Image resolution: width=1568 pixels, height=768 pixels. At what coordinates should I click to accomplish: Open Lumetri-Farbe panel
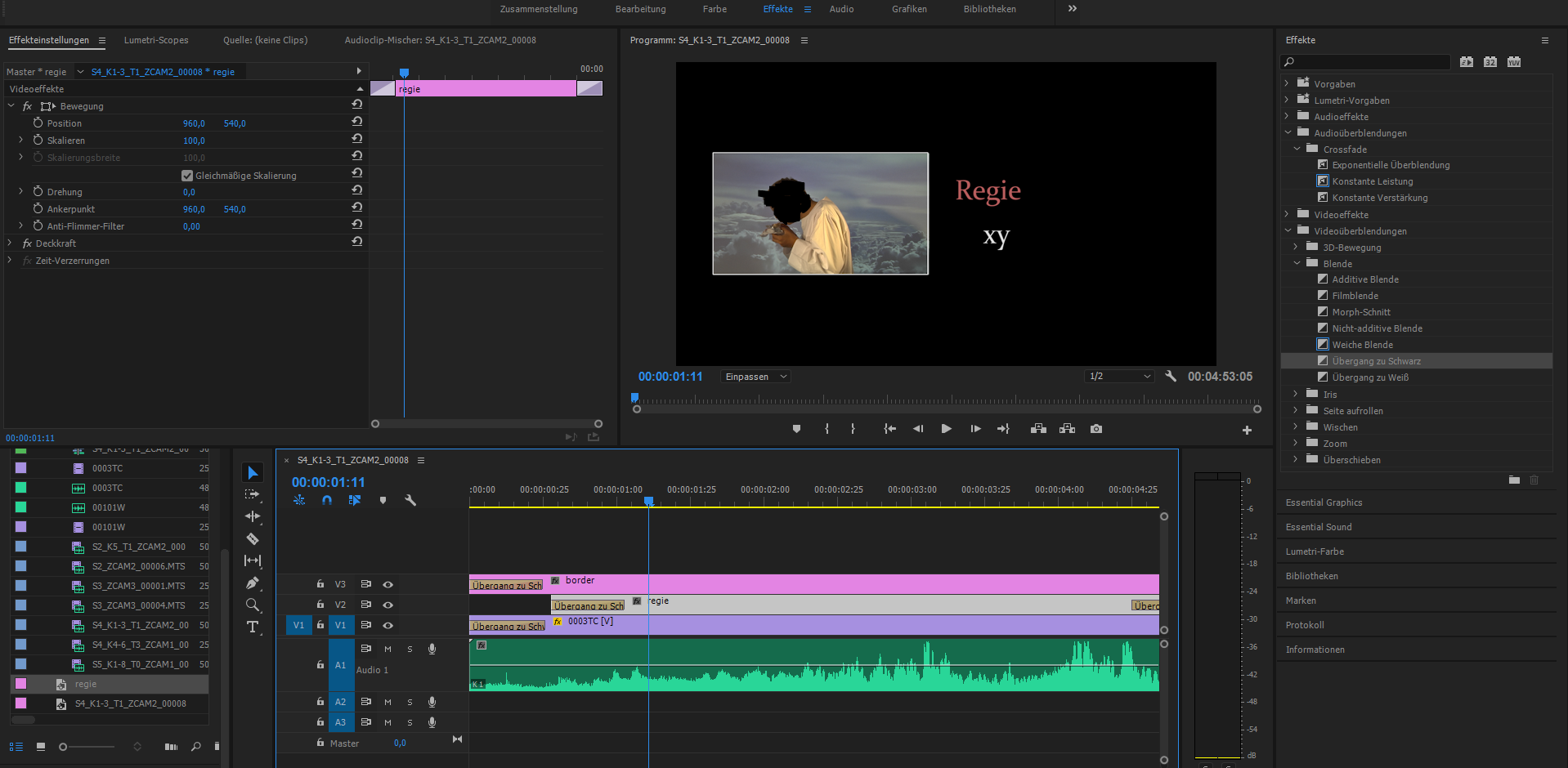(x=1315, y=551)
